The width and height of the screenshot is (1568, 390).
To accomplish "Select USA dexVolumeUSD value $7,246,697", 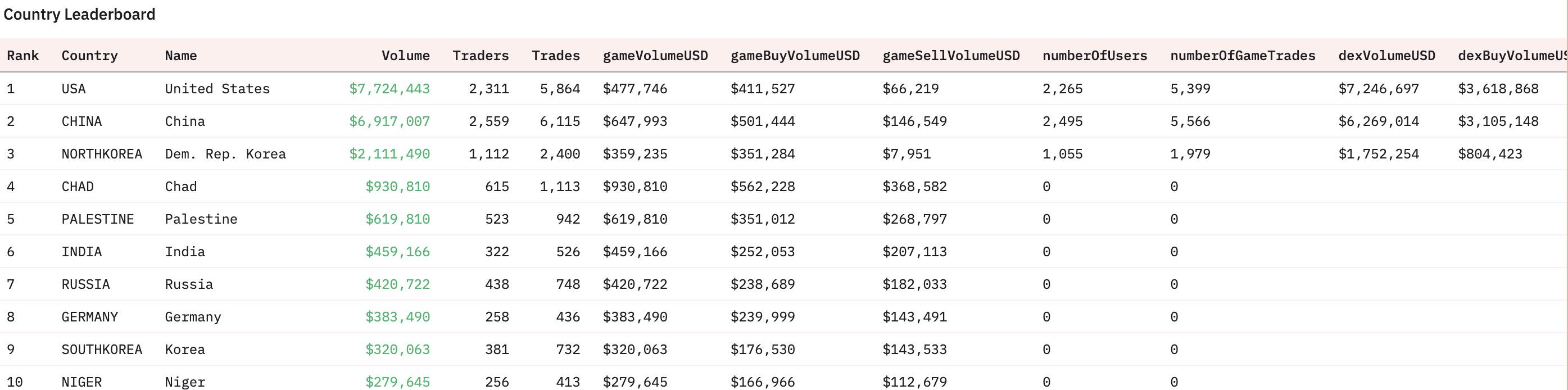I will (x=1378, y=89).
